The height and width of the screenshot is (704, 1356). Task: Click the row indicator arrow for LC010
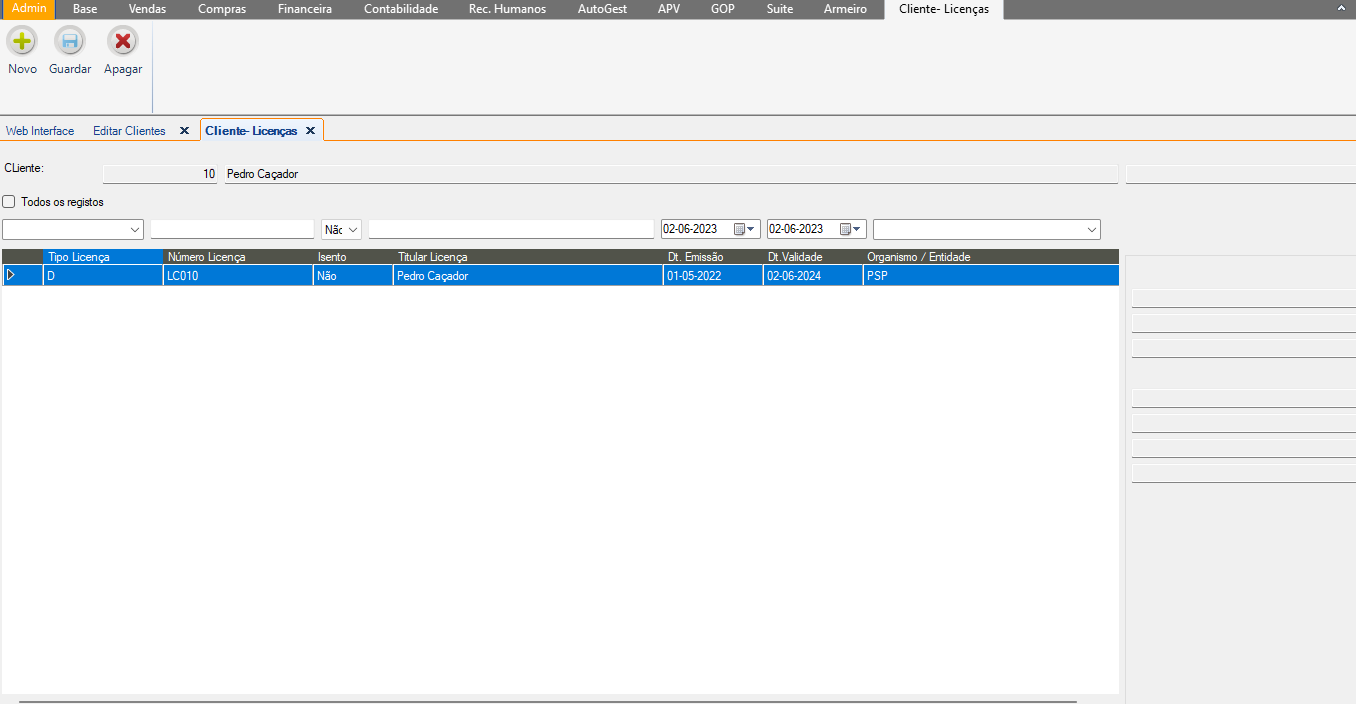coord(11,275)
